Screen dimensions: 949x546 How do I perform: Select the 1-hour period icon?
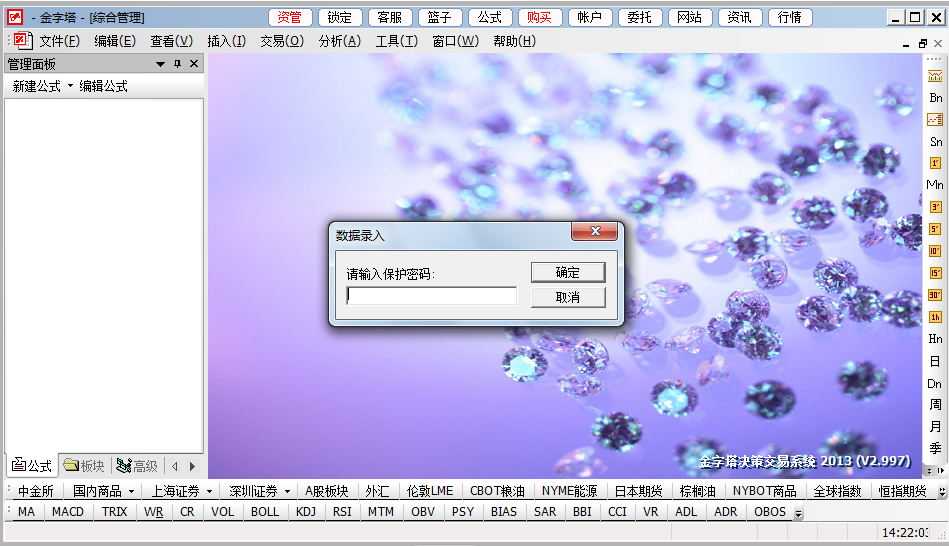(x=935, y=317)
